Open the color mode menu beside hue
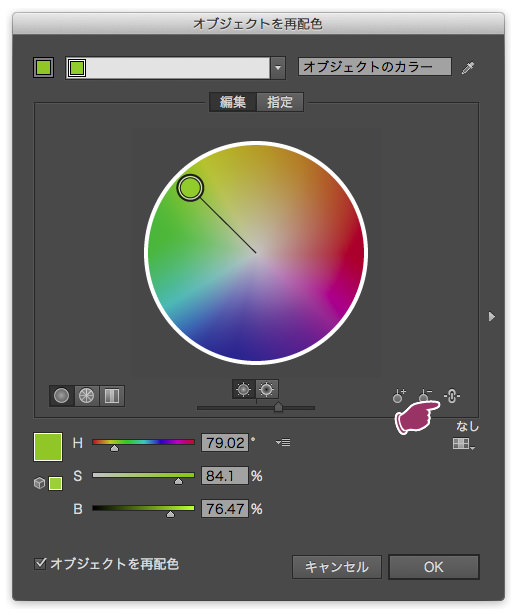This screenshot has width=517, height=613. pos(283,443)
